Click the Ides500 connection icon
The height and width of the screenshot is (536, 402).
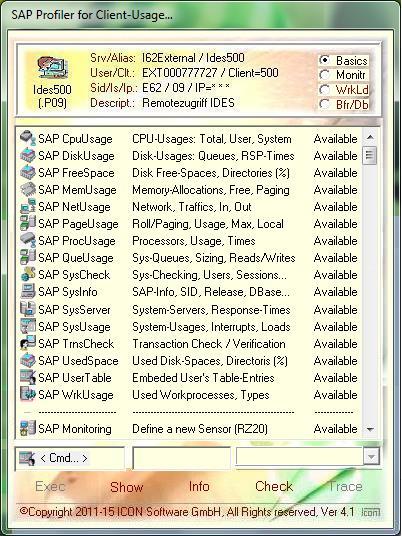[x=52, y=67]
